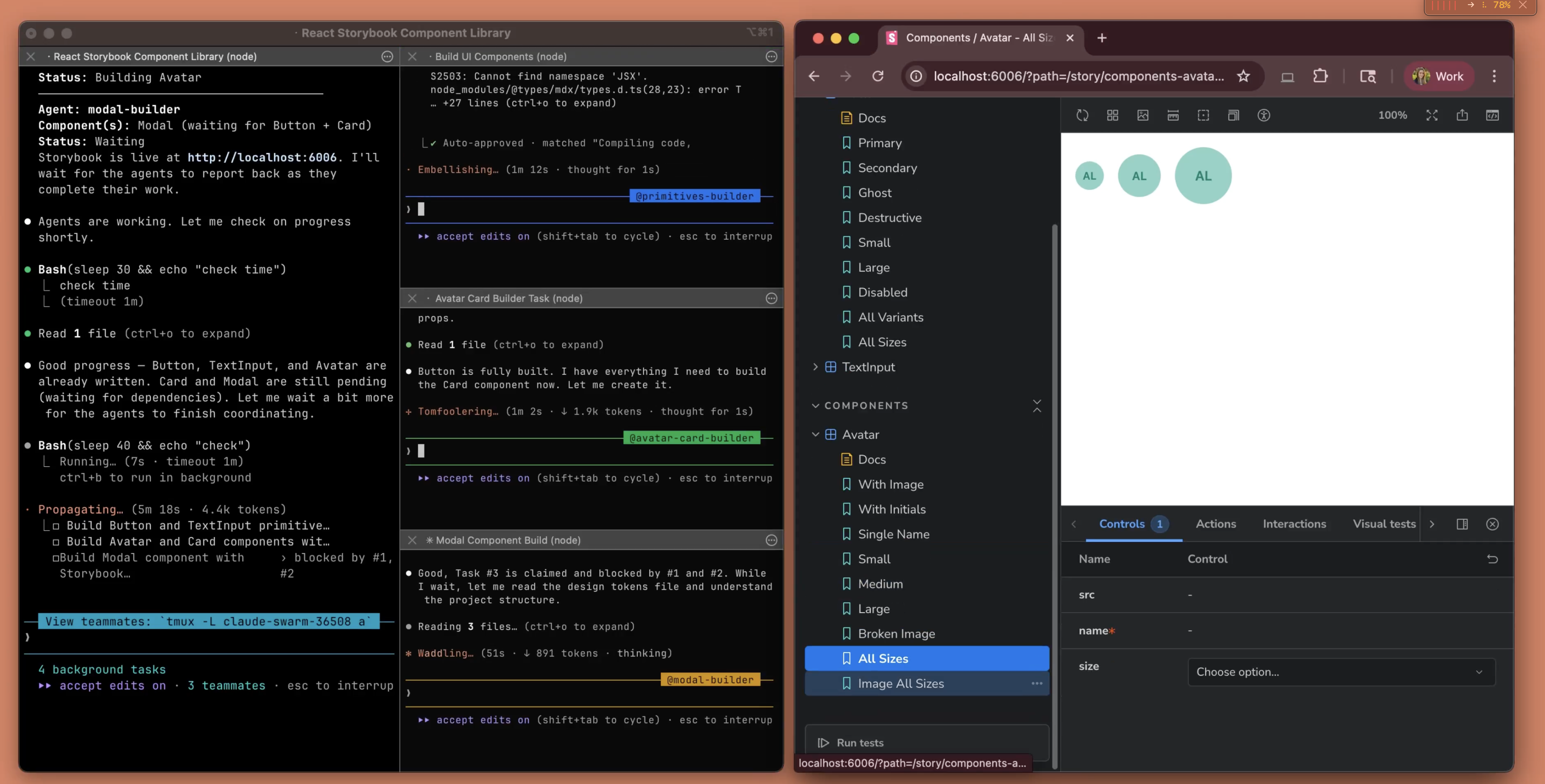Toggle the addon panel orientation

[x=1462, y=524]
